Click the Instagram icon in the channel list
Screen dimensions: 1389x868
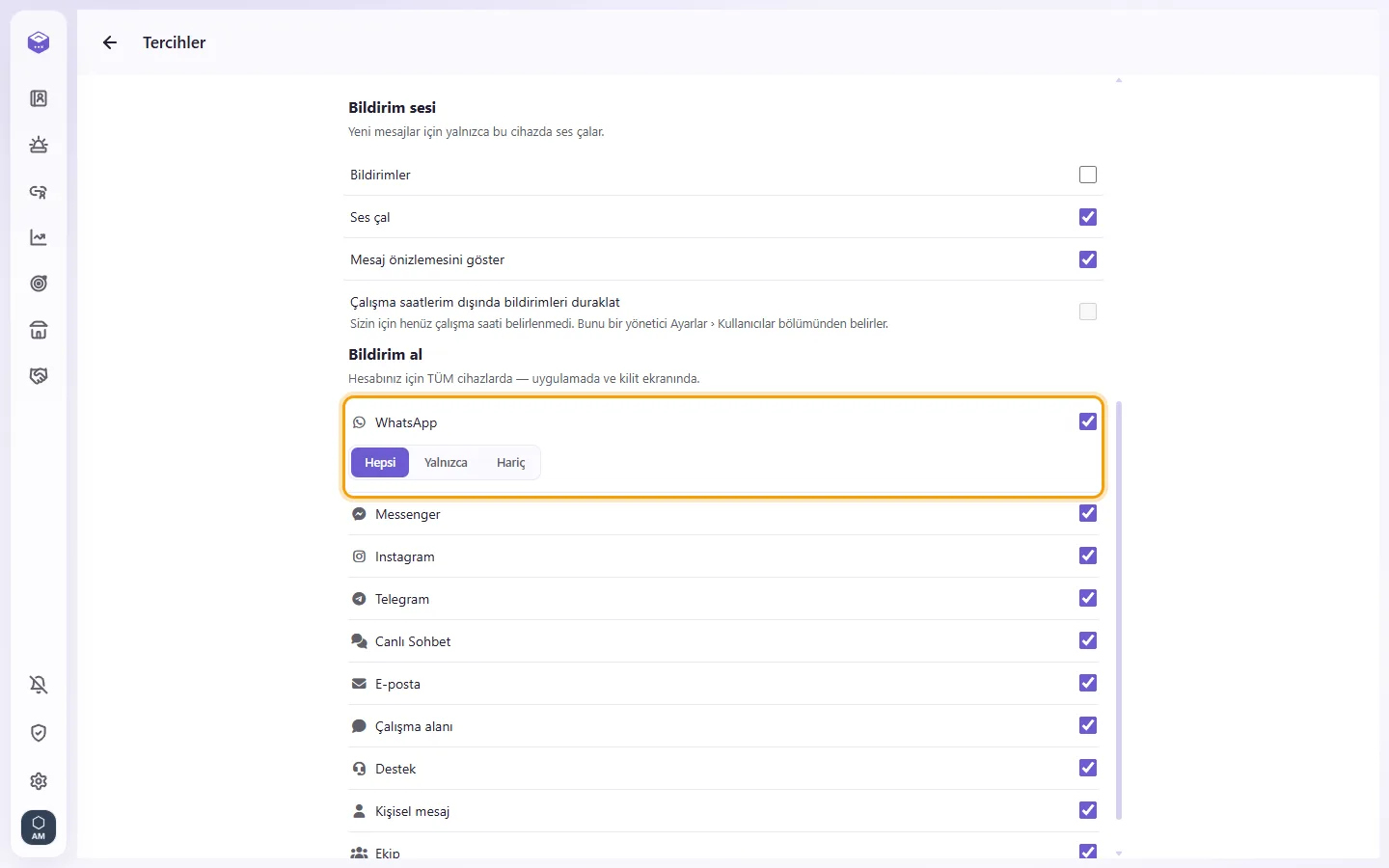(359, 556)
